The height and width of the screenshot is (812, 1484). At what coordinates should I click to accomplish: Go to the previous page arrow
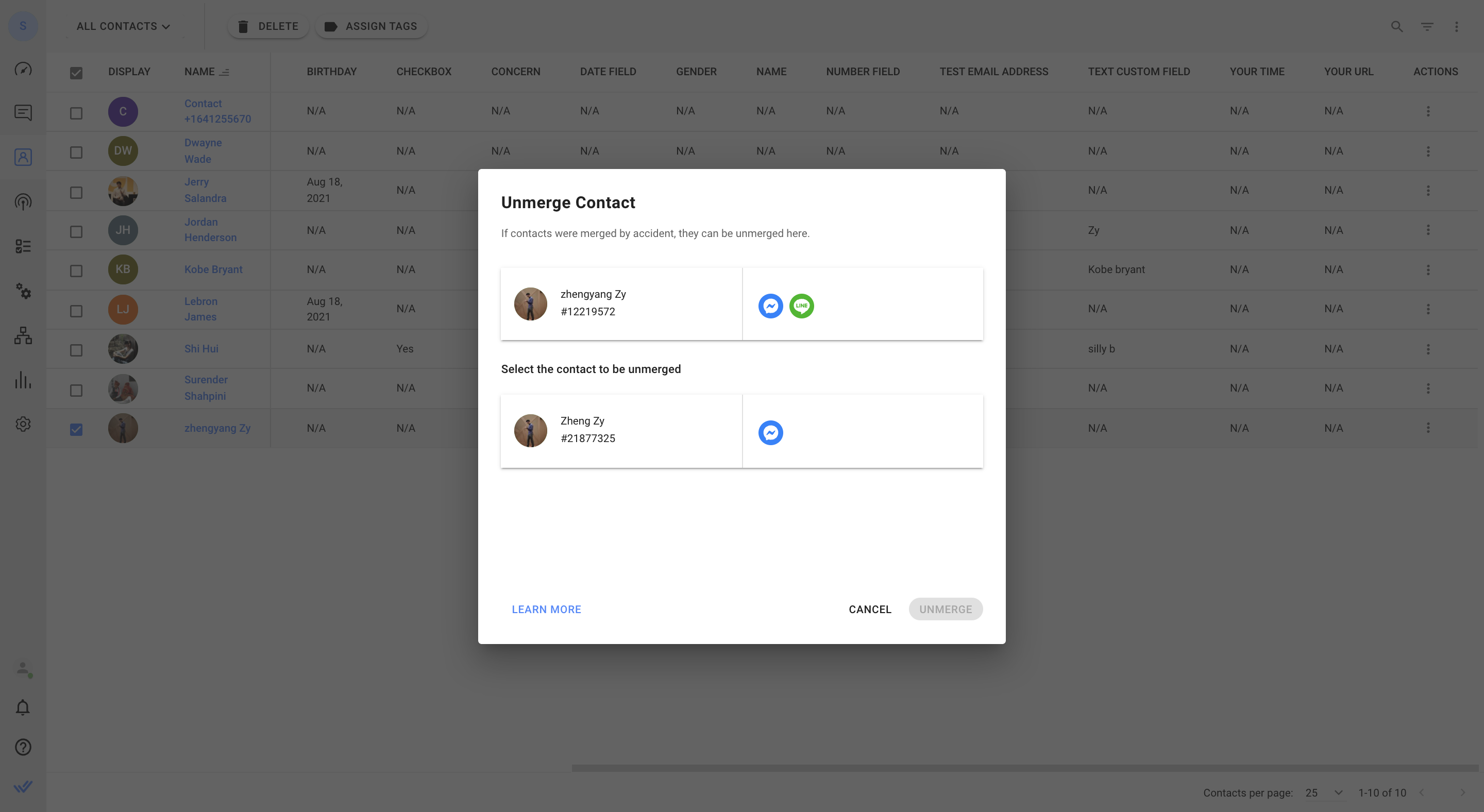click(x=1422, y=792)
